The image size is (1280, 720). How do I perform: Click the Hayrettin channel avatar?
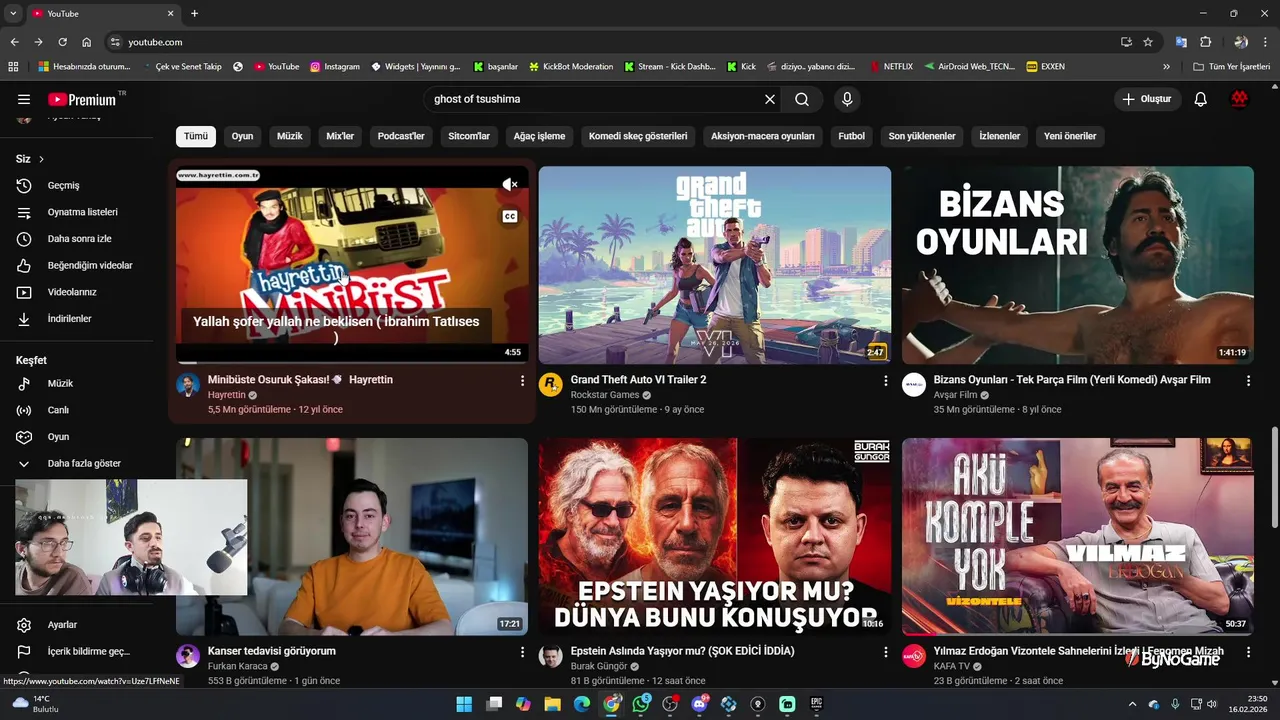[188, 385]
